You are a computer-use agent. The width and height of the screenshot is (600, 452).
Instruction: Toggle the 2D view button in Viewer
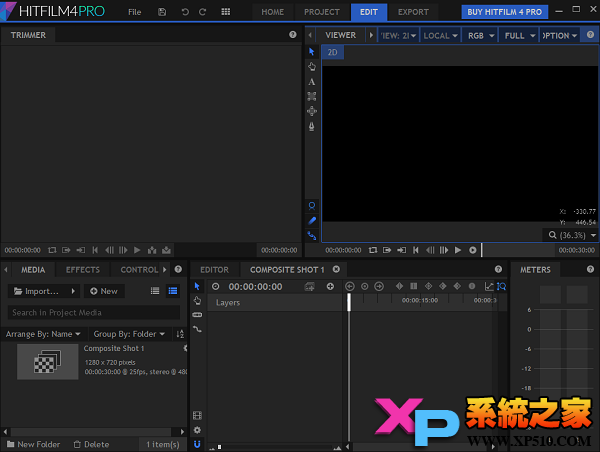point(333,52)
